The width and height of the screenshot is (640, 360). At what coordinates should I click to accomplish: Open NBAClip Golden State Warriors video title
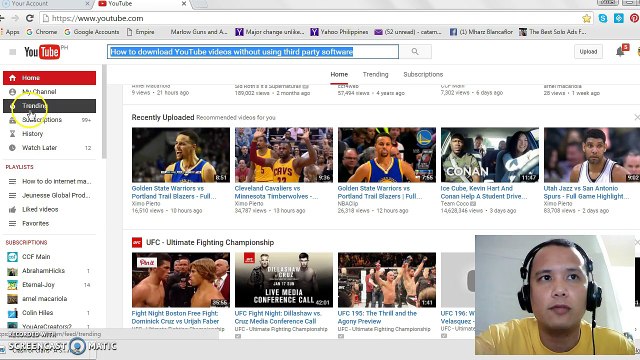[380, 192]
